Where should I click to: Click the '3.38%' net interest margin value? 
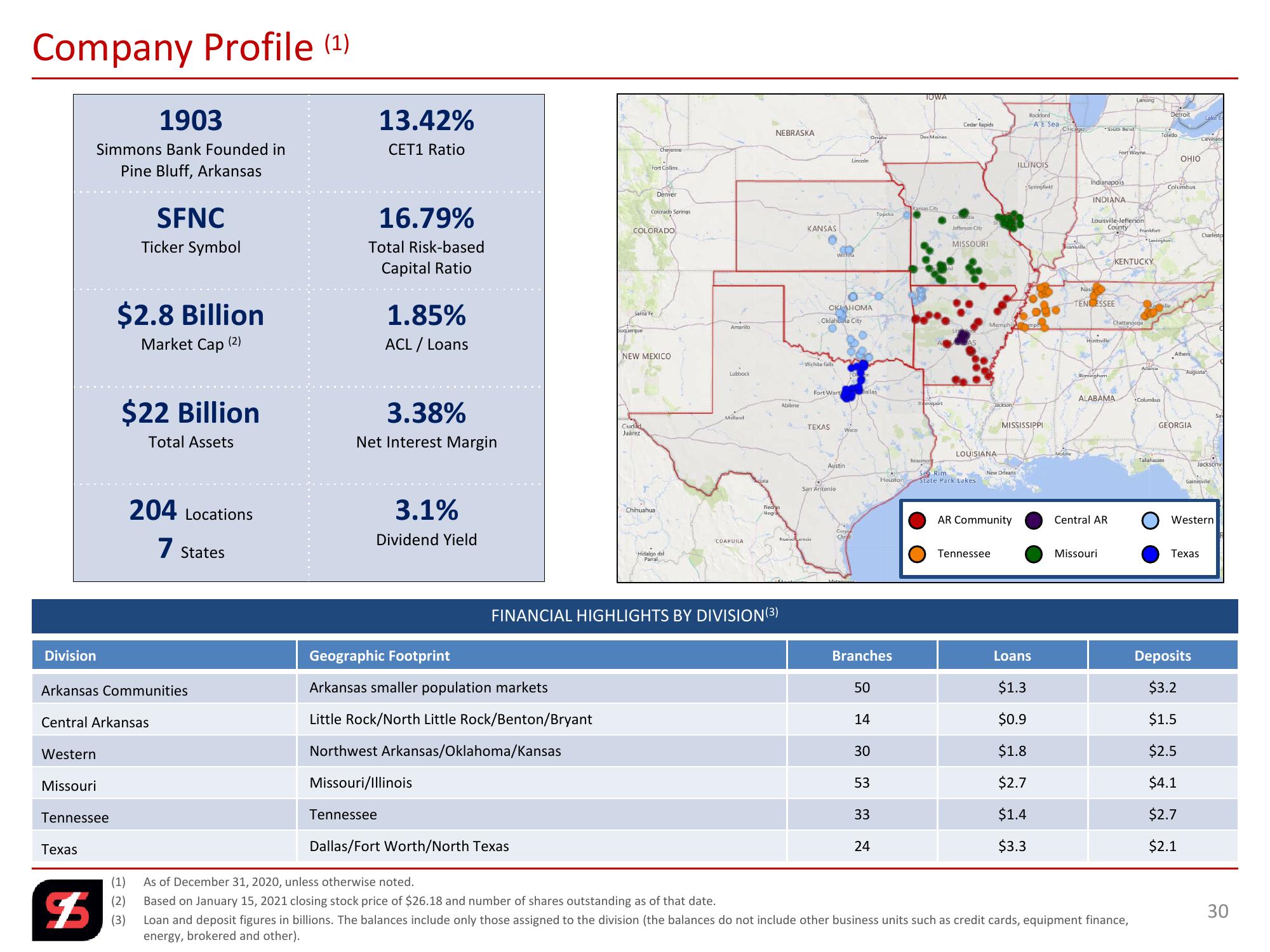pyautogui.click(x=427, y=413)
